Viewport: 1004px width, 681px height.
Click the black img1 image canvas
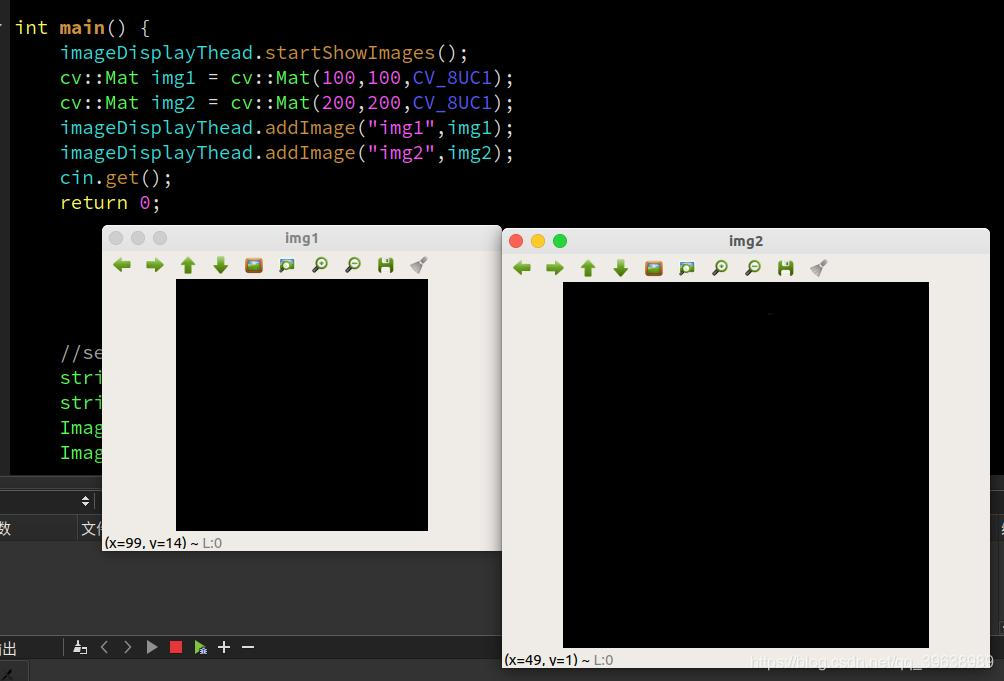click(x=302, y=405)
